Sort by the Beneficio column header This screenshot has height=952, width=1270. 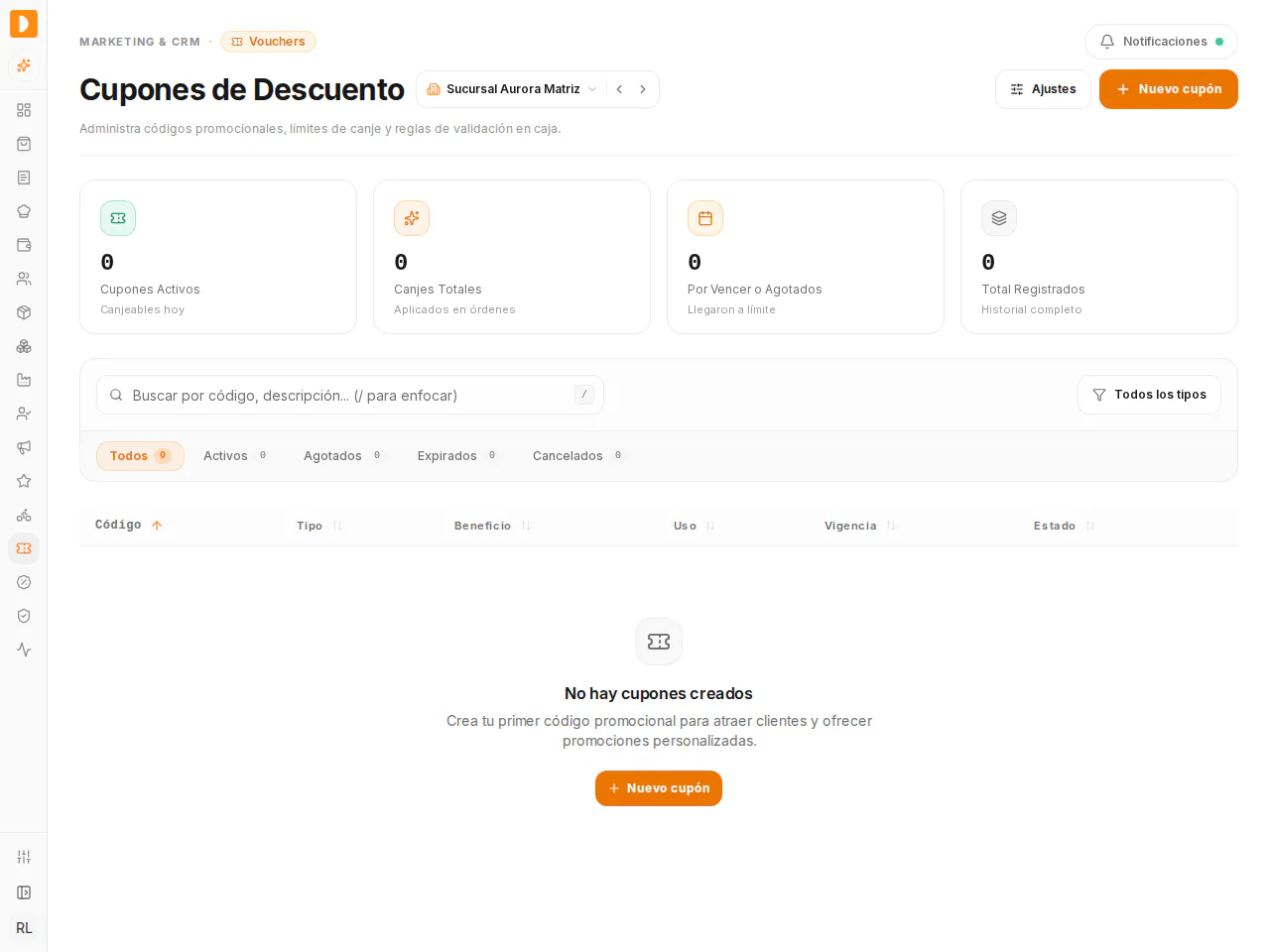point(493,526)
